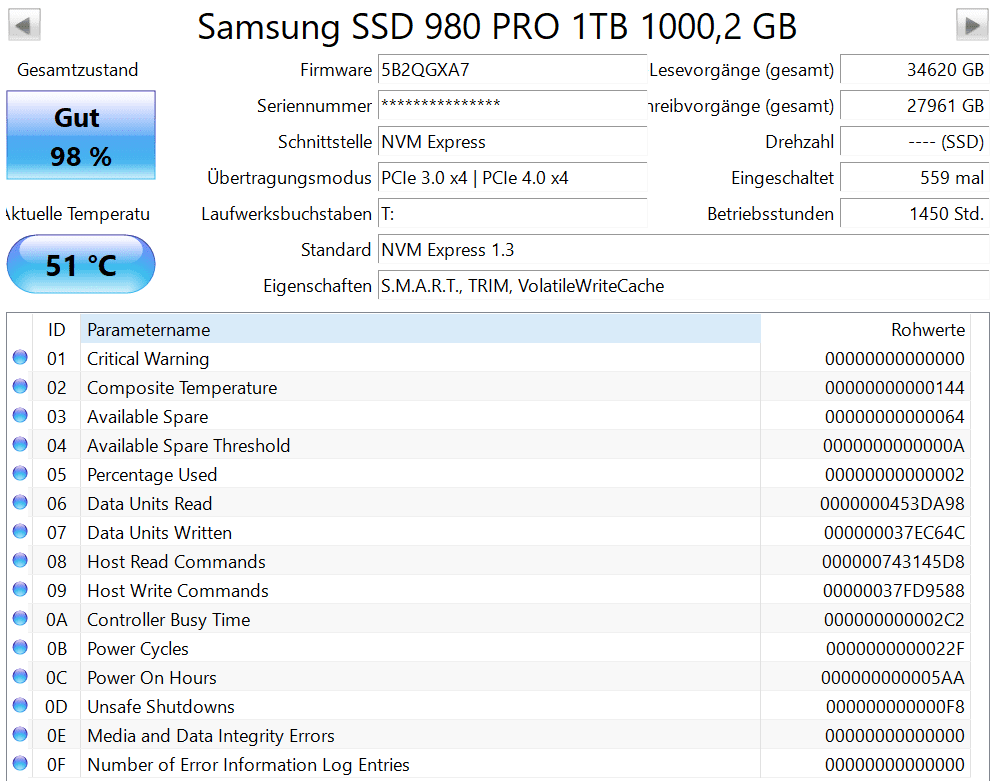Click the status orb beside Host Write Commands
This screenshot has width=991, height=781.
(20, 590)
